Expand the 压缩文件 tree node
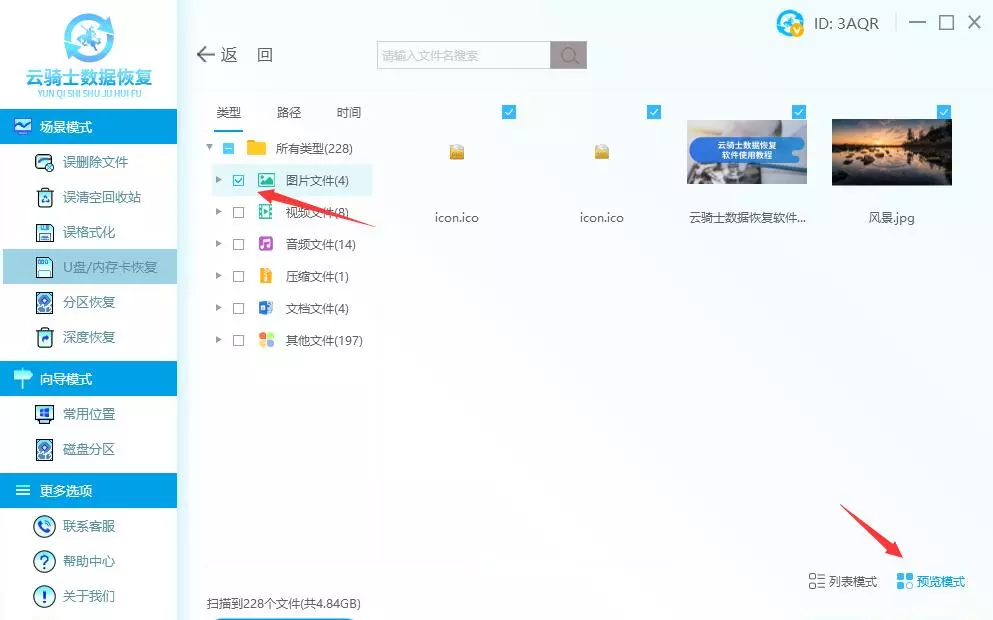 coord(218,275)
